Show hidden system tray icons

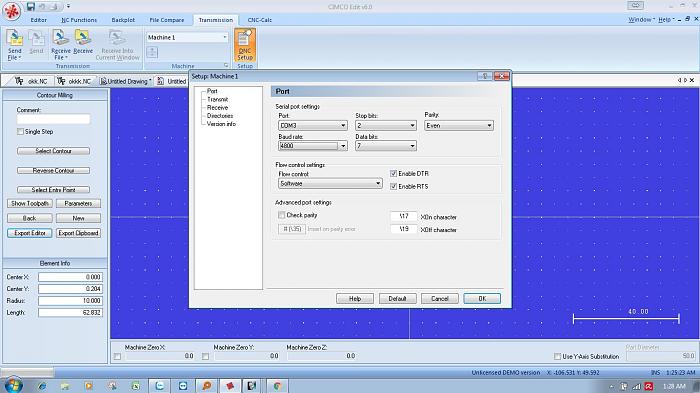611,386
